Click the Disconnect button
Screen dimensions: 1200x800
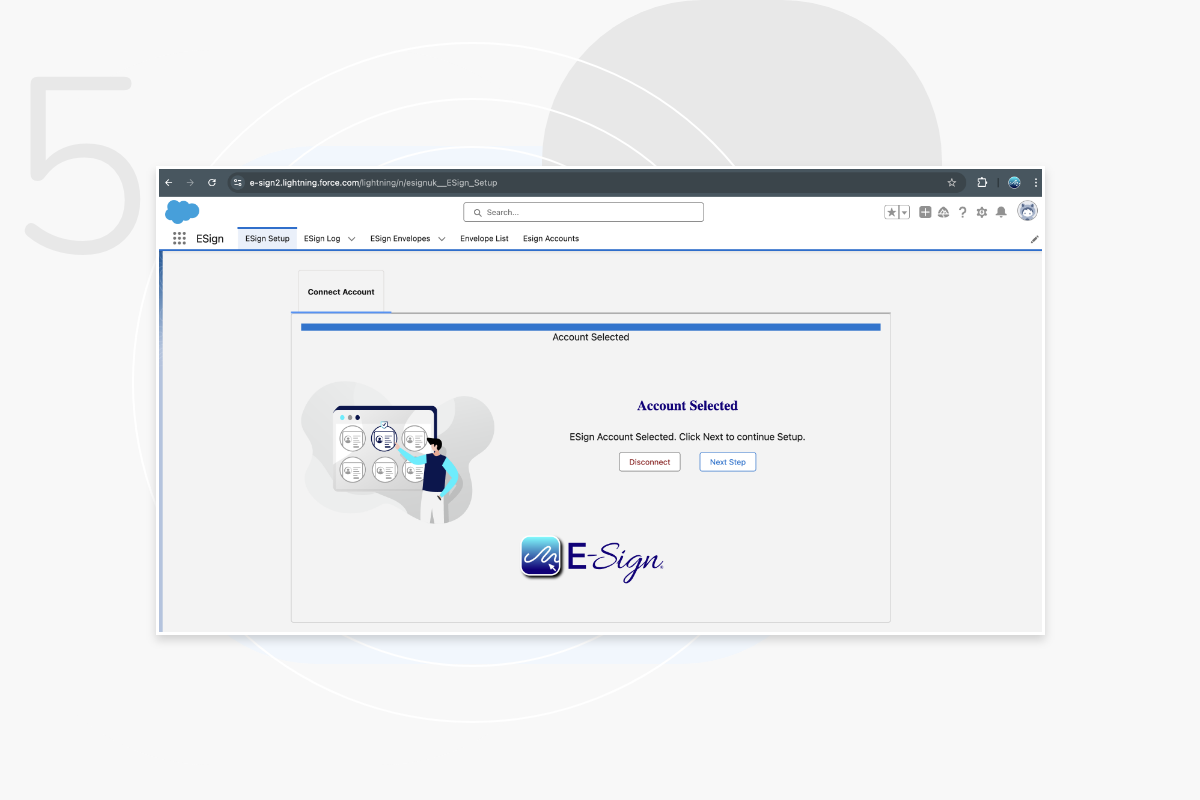point(650,462)
